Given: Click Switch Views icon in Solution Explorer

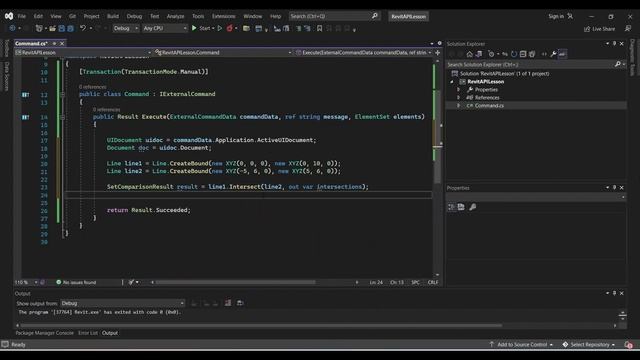Looking at the screenshot, I should pos(479,54).
